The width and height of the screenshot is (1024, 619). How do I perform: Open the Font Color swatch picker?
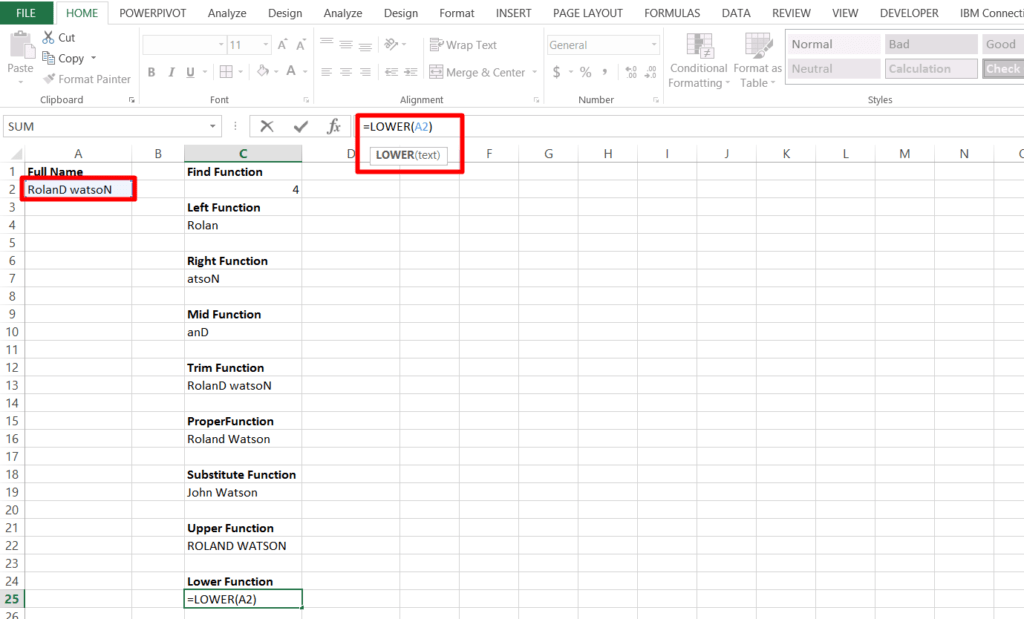tap(293, 72)
